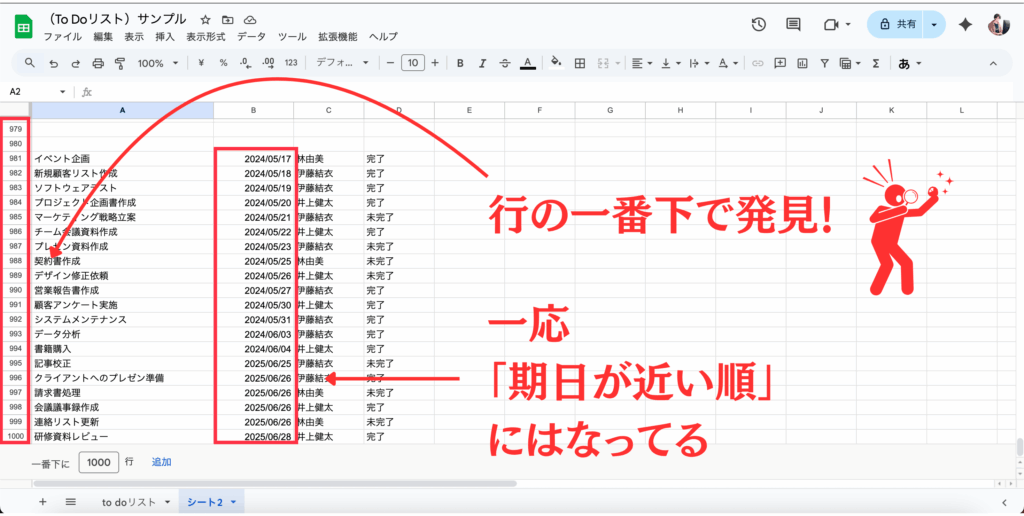Screen dimensions: 1024x516
Task: Start a video meeting via camera icon
Action: (831, 24)
